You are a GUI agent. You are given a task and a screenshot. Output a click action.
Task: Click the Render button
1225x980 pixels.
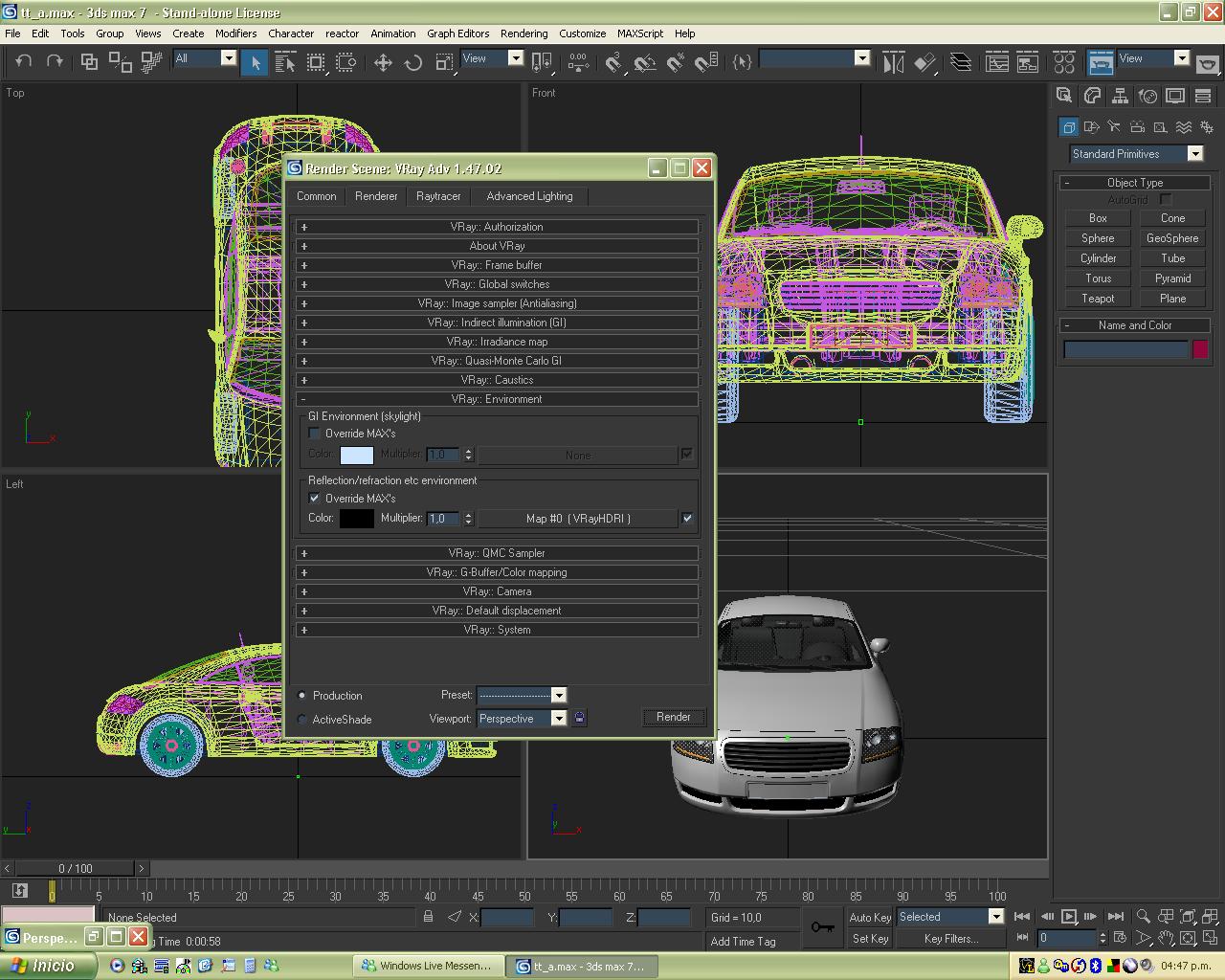coord(673,717)
